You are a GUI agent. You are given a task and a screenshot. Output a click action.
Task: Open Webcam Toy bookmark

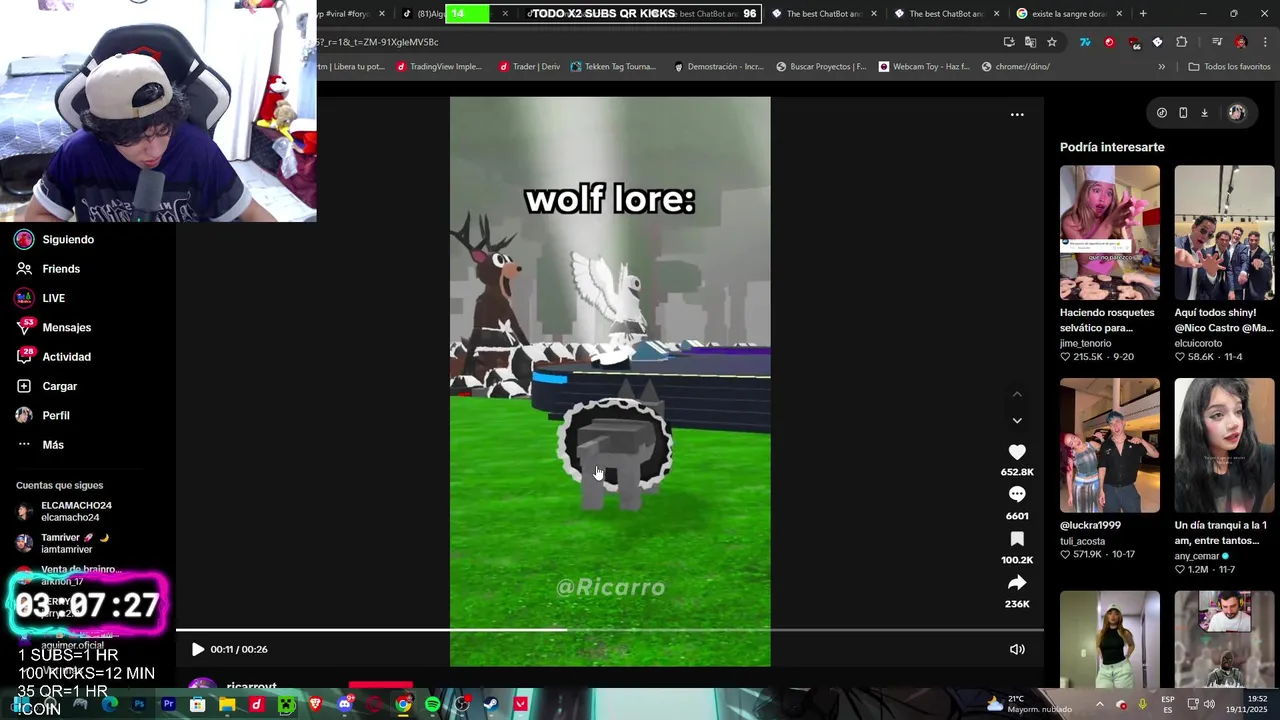tap(924, 67)
